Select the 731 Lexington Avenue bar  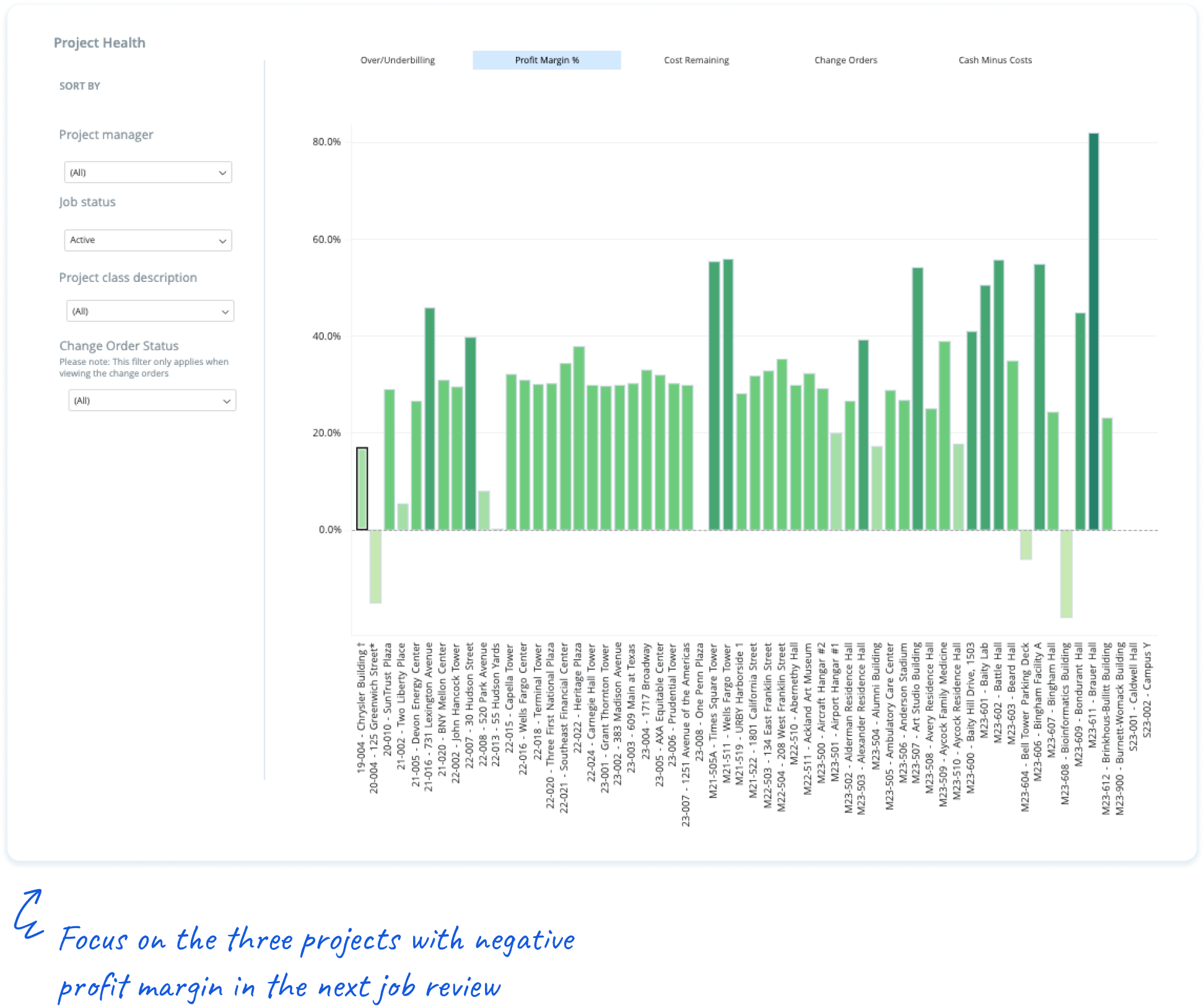point(430,419)
